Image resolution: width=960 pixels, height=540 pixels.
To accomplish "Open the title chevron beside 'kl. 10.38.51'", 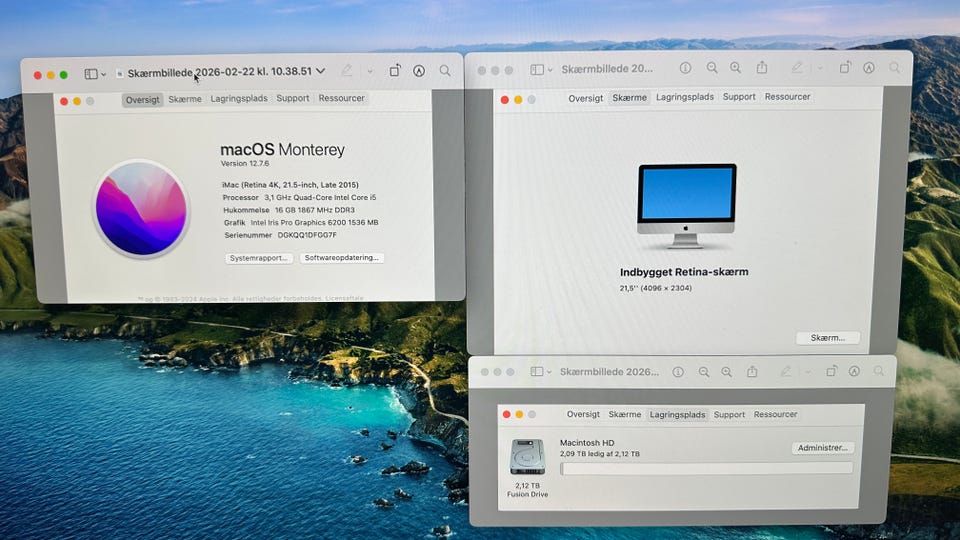I will point(320,71).
